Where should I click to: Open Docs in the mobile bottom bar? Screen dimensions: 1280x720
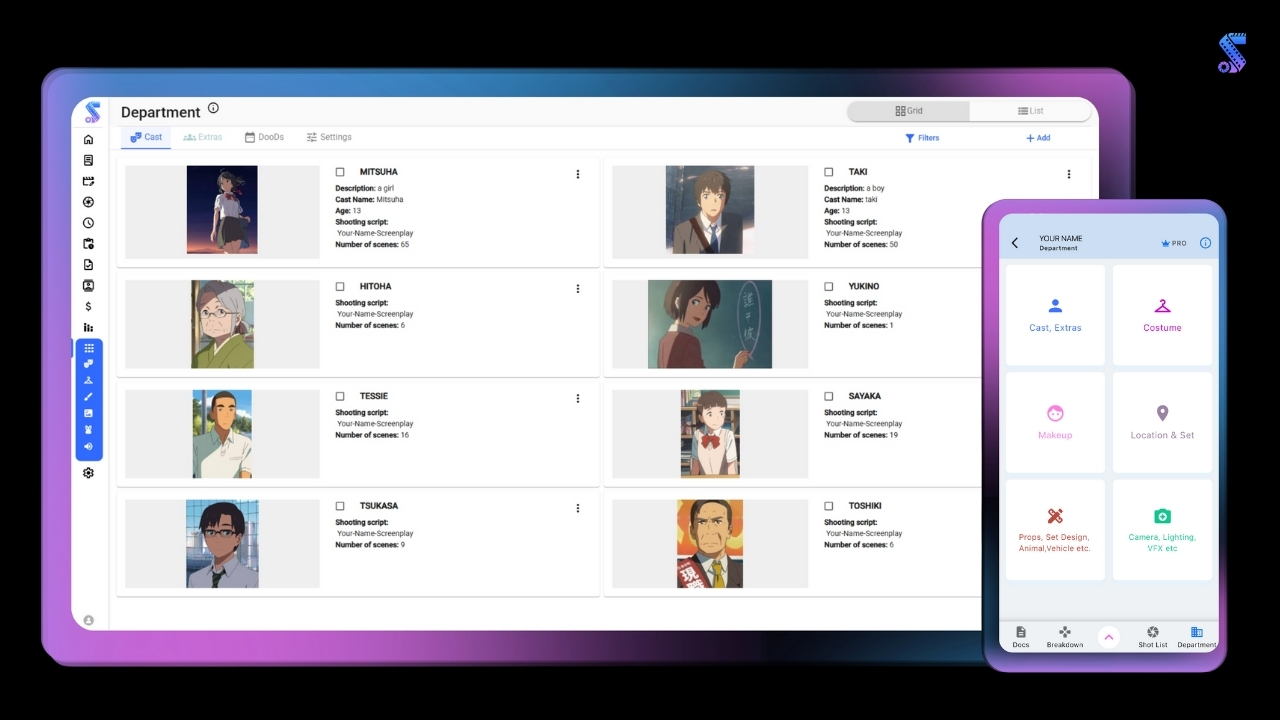pyautogui.click(x=1021, y=637)
